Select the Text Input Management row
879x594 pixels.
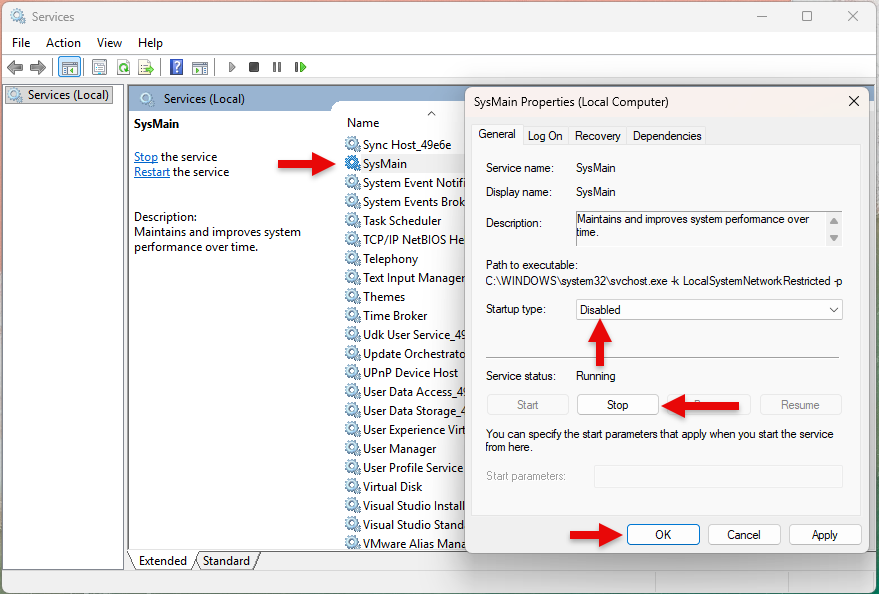tap(405, 278)
